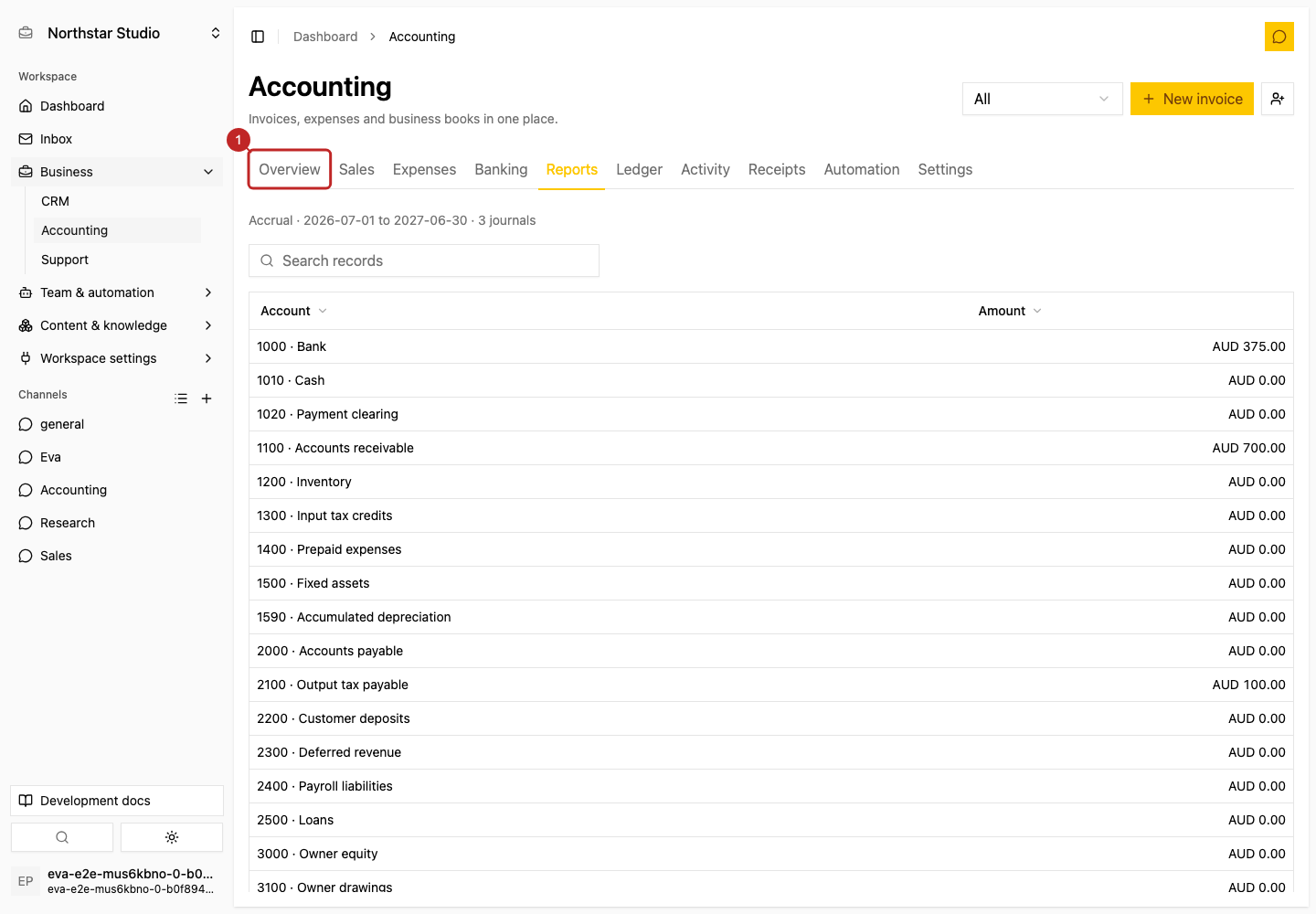
Task: Select the 1100 · Accounts receivable row
Action: (x=771, y=448)
